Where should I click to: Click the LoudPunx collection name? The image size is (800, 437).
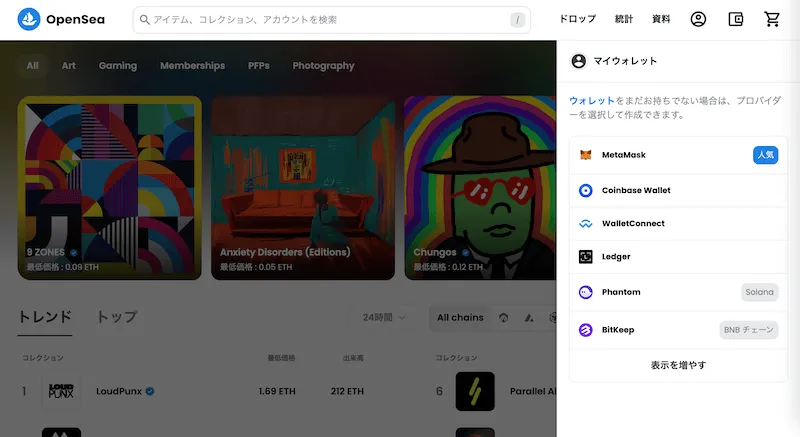click(119, 391)
